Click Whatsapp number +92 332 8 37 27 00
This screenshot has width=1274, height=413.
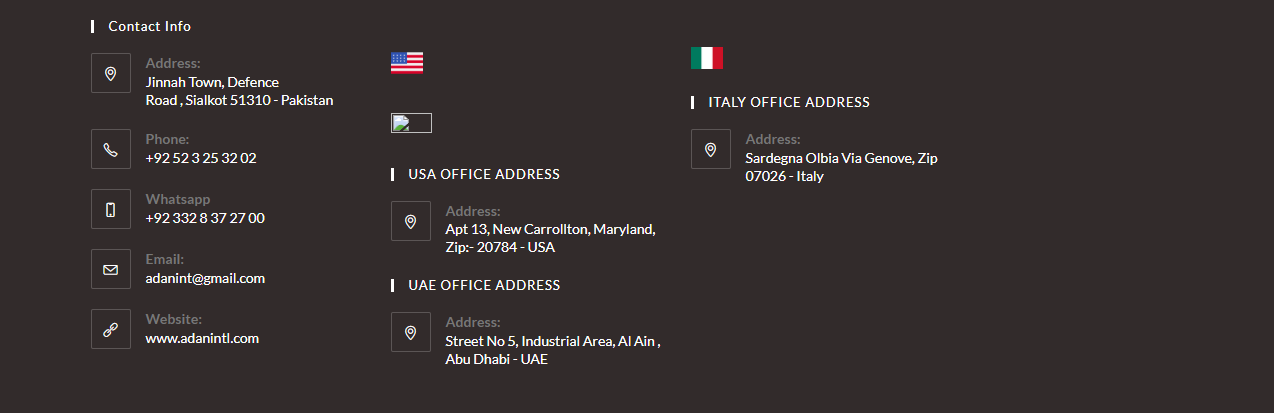(x=205, y=218)
